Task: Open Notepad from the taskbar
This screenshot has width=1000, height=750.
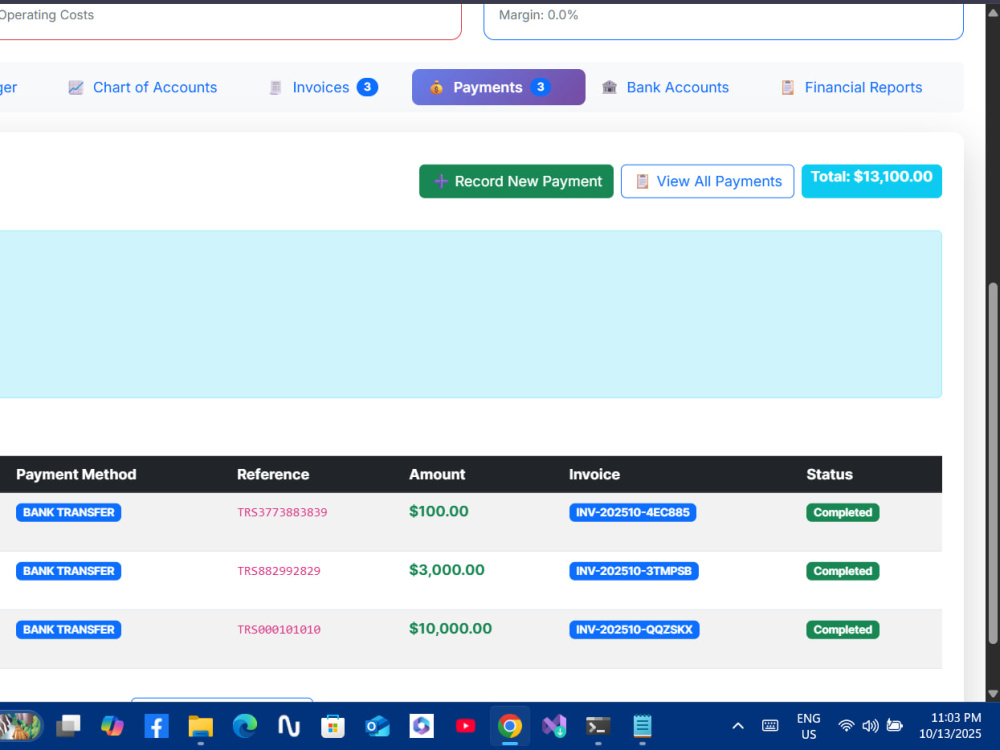Action: pos(642,726)
